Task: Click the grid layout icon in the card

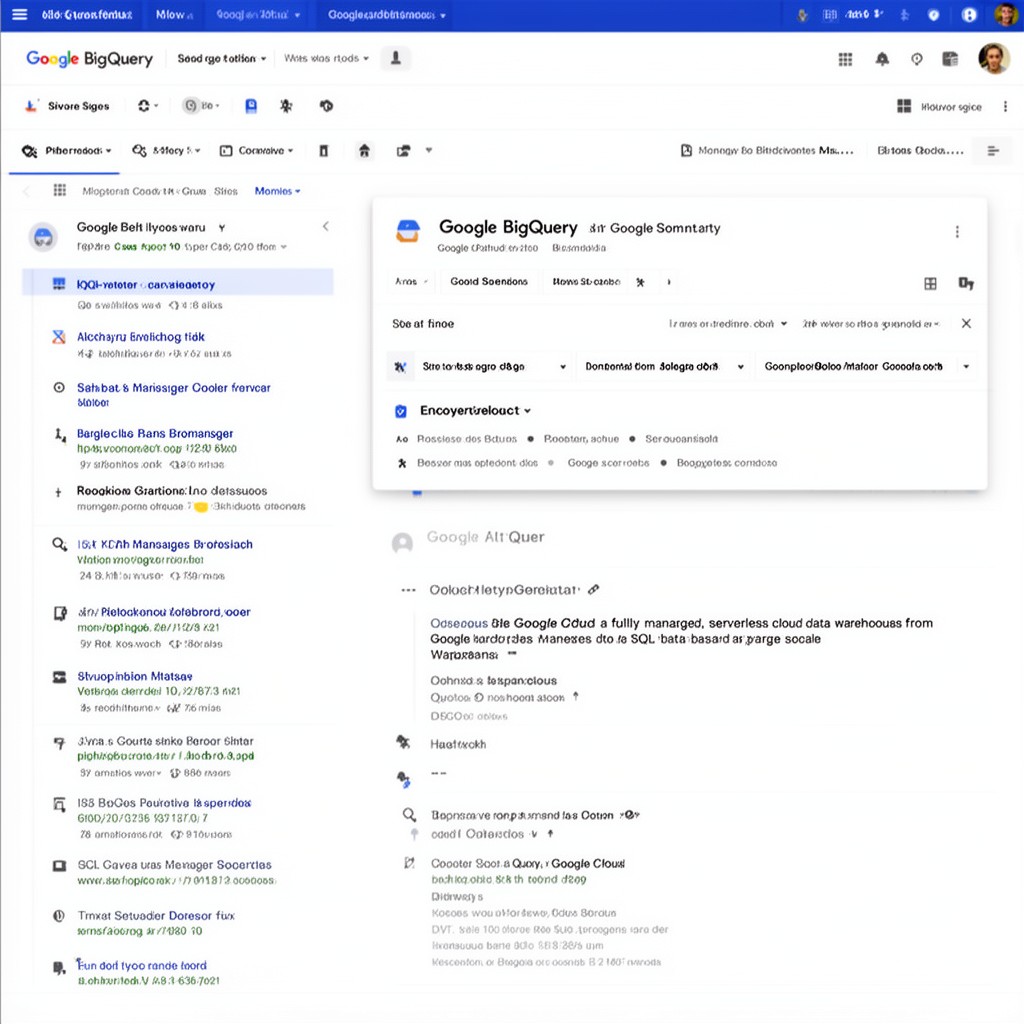Action: [x=931, y=283]
